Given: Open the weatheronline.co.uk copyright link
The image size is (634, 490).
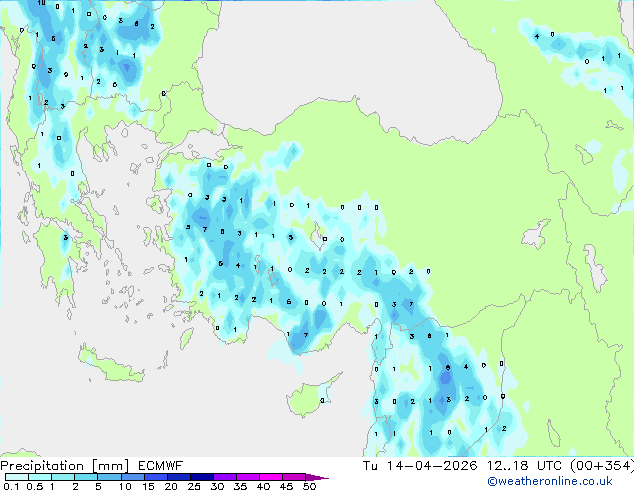Looking at the screenshot, I should point(549,481).
